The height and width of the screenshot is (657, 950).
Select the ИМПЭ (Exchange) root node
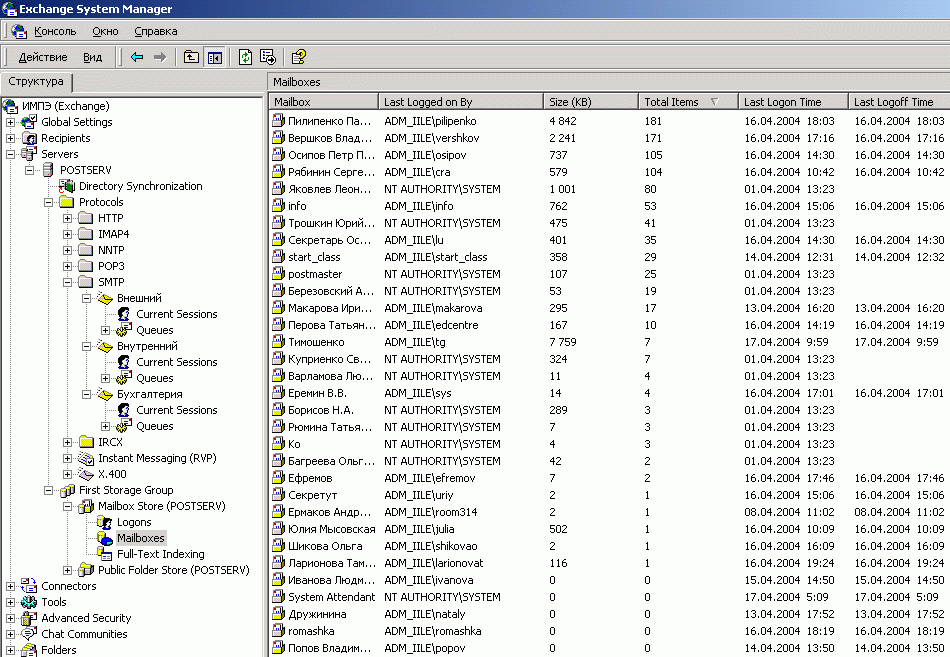click(x=65, y=106)
